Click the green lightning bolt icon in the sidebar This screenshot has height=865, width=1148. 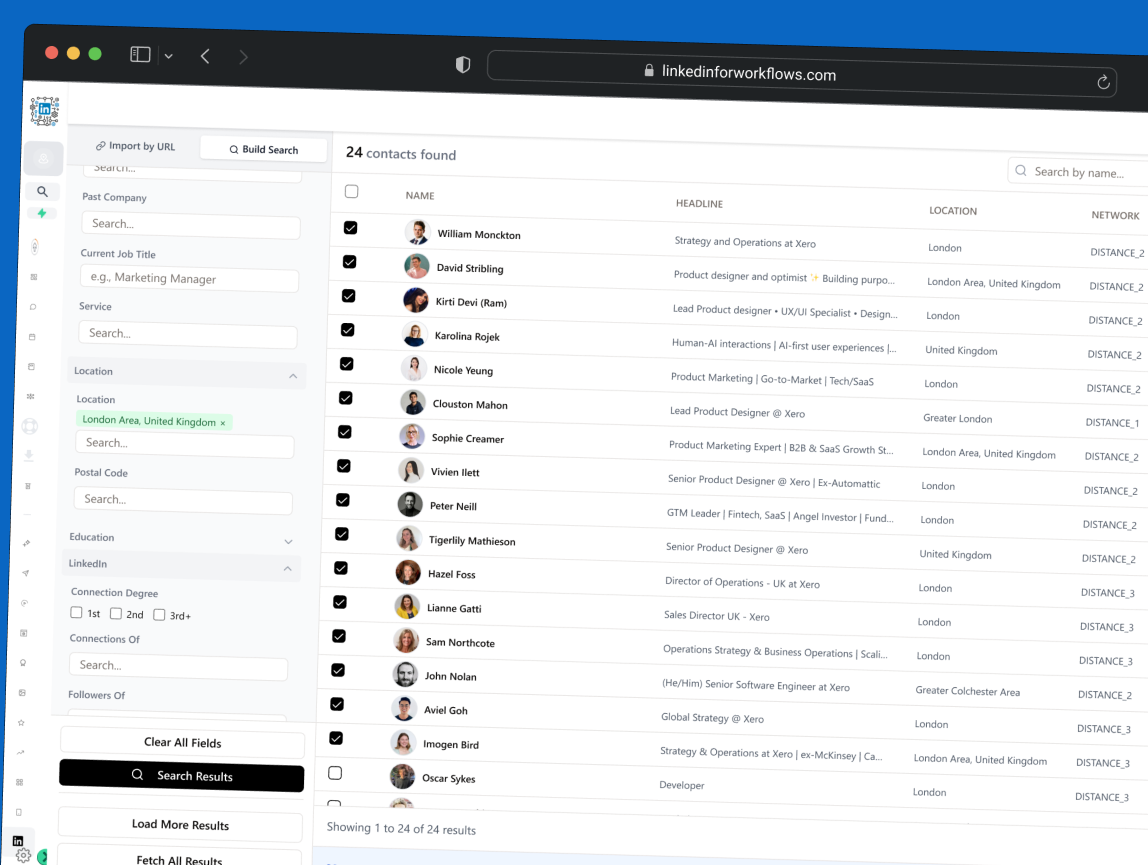42,214
